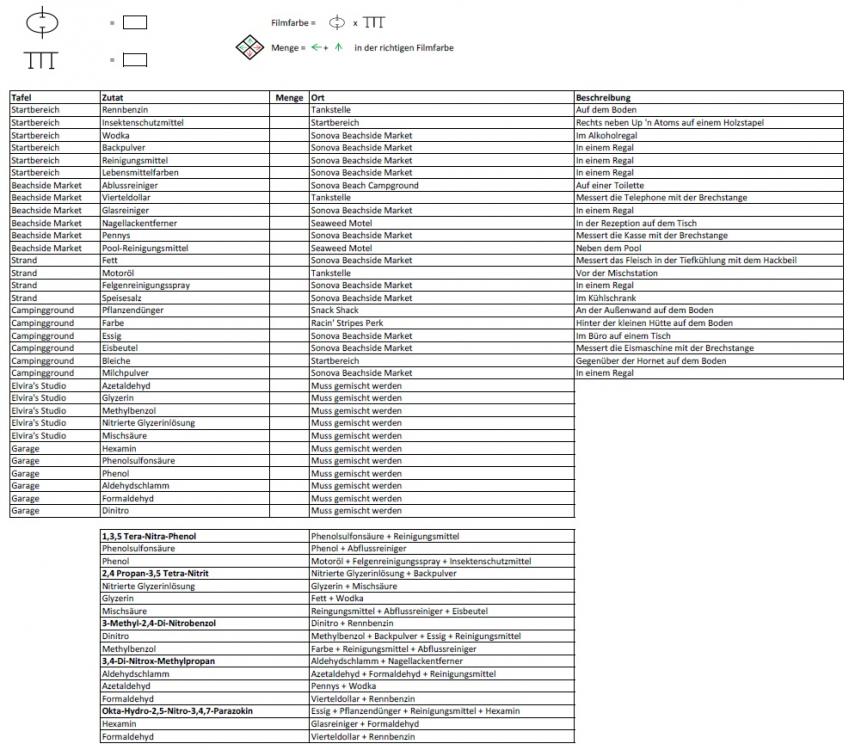The height and width of the screenshot is (750, 849).
Task: Click the large triple-T symbol
Action: point(41,59)
